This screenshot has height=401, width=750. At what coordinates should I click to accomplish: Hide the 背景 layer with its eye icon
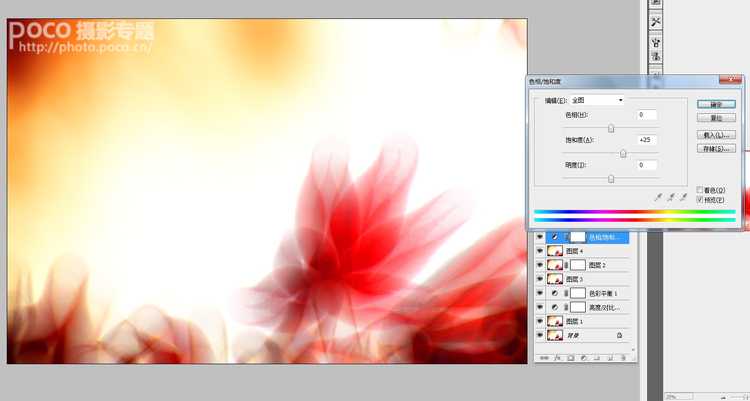(x=540, y=335)
